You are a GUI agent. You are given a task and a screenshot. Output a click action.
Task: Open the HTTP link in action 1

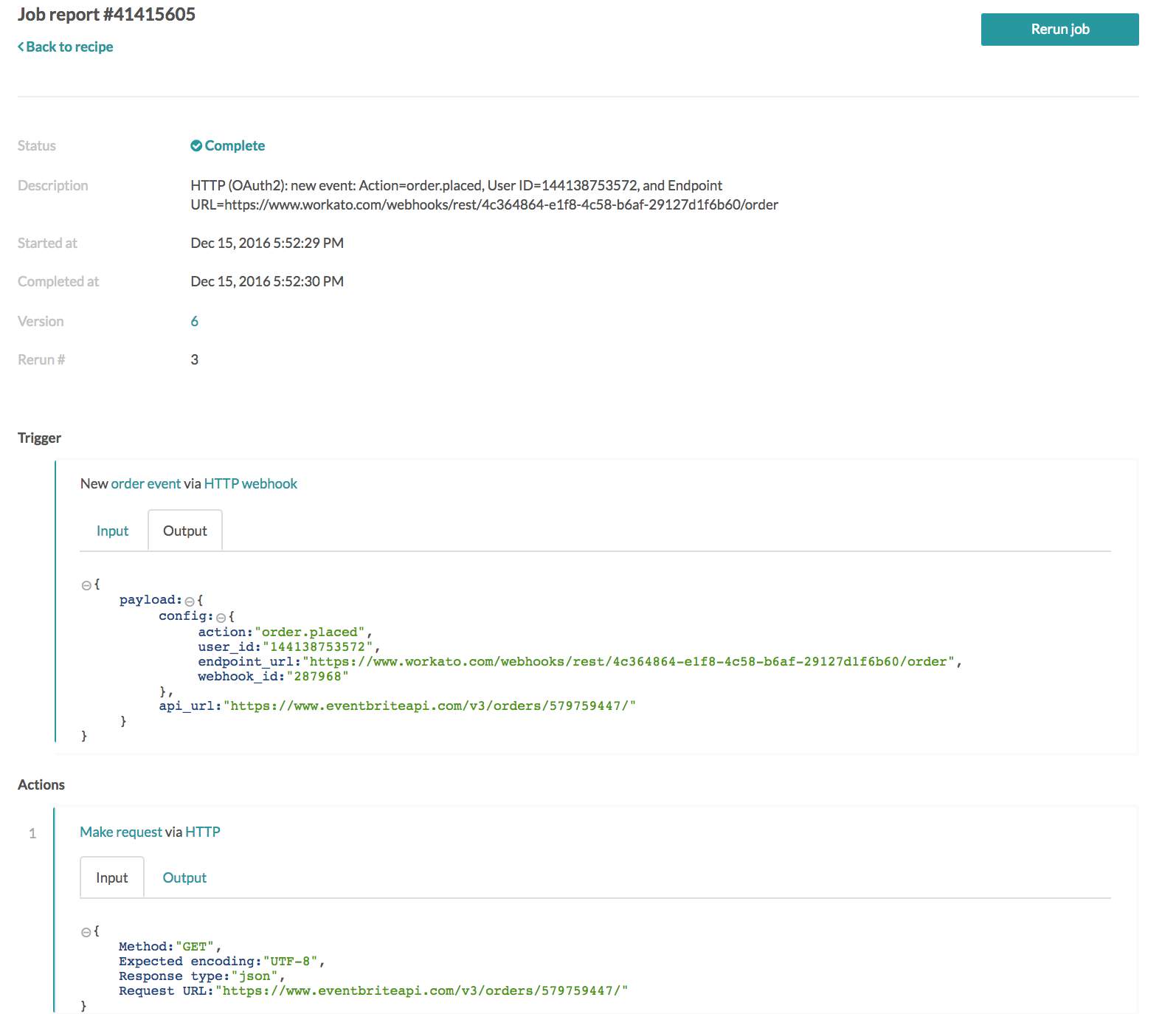[203, 832]
